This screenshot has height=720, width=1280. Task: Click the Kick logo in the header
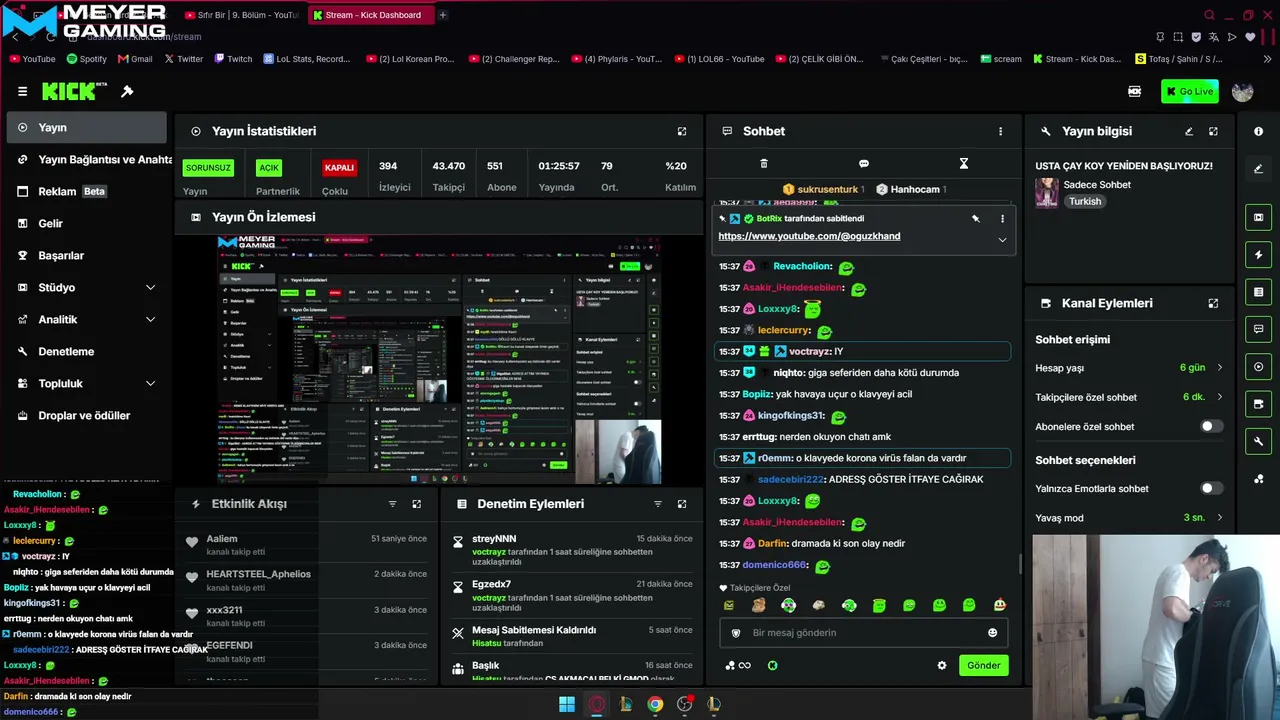point(74,91)
